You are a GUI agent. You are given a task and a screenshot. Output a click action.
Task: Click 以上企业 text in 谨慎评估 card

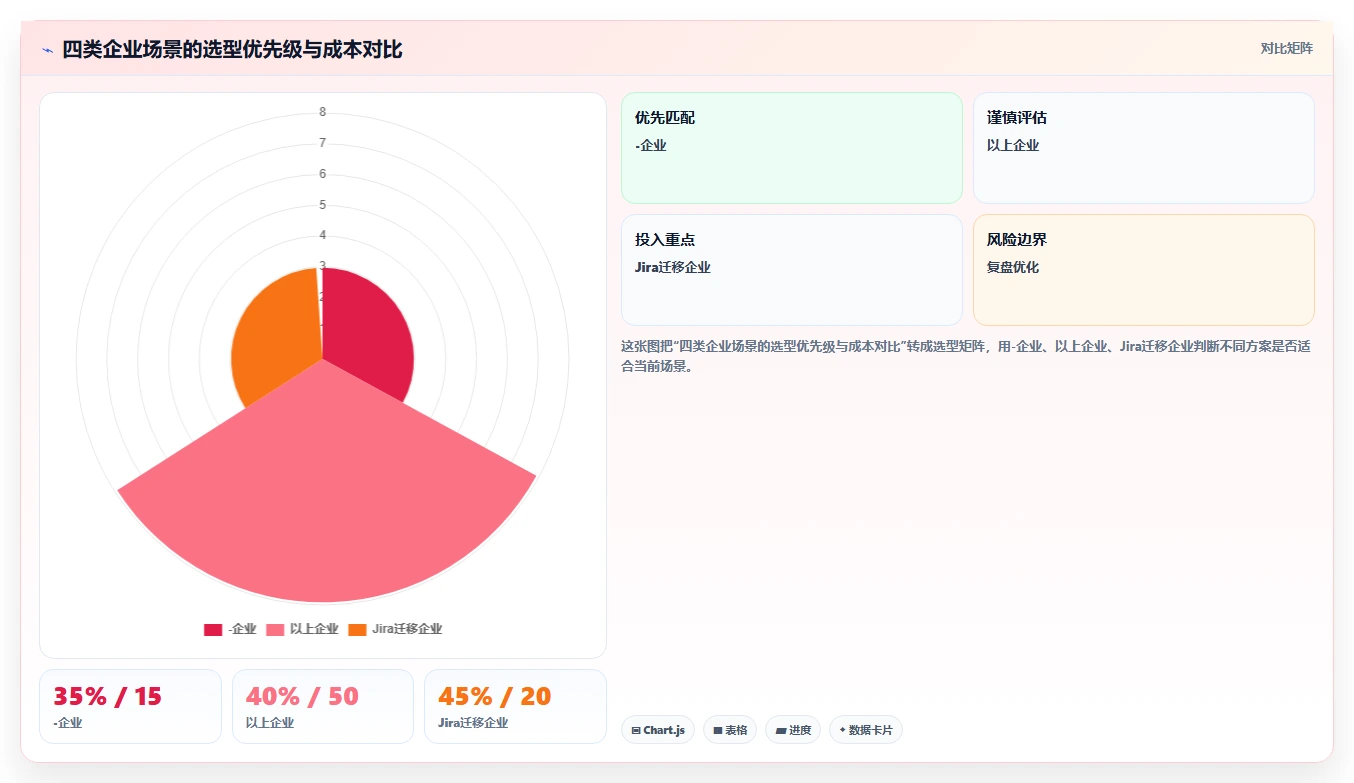pos(1013,146)
